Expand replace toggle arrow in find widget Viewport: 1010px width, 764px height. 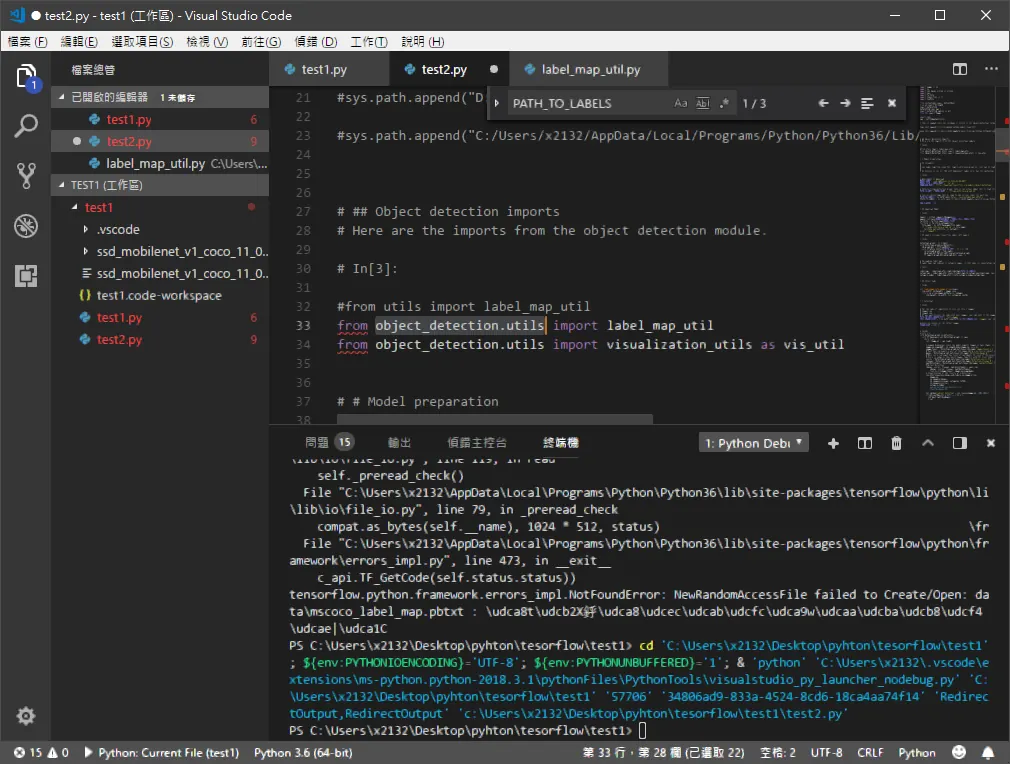point(497,103)
